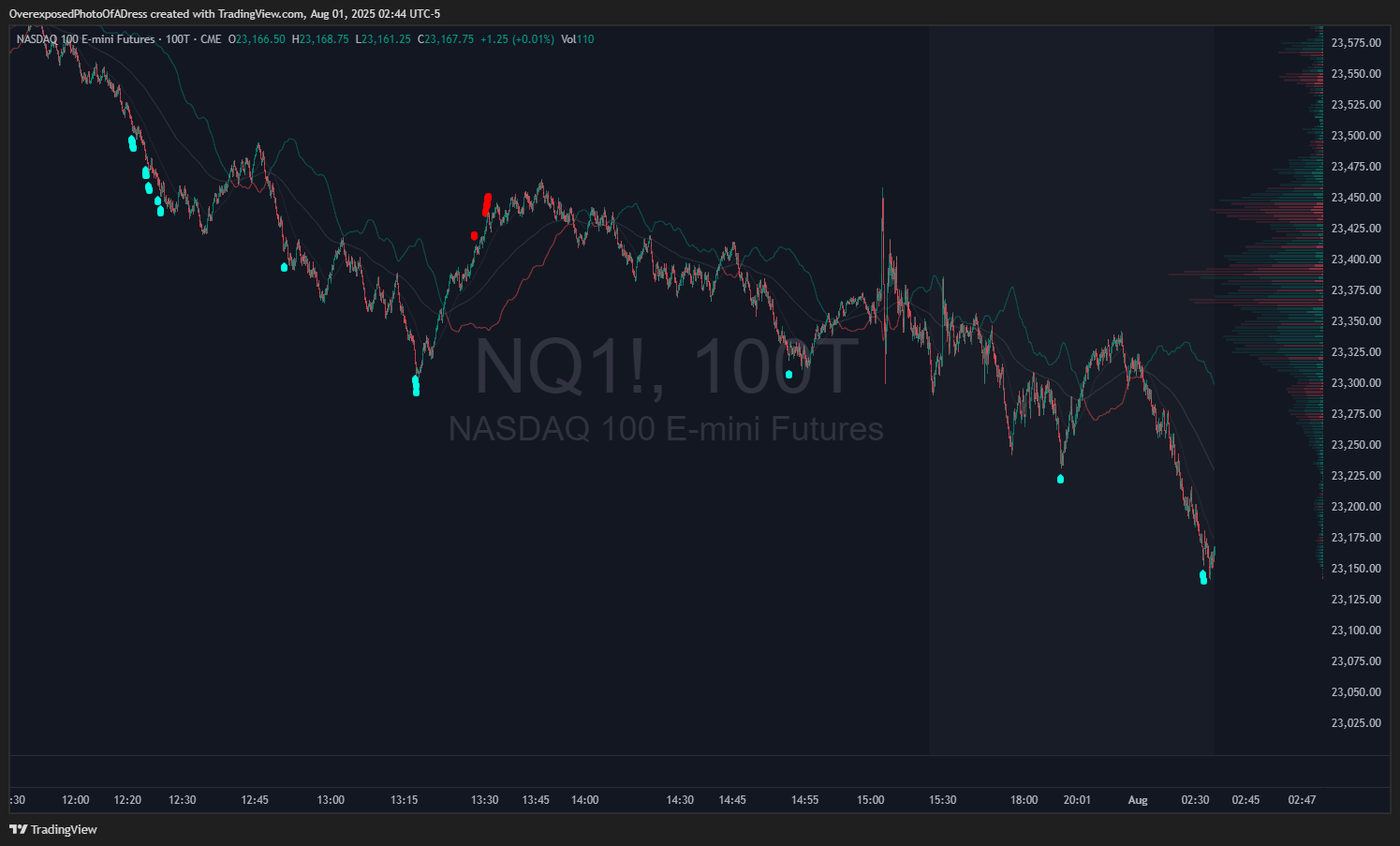Screen dimensions: 1400x846
Task: Click the Aug date axis label
Action: pyautogui.click(x=1138, y=800)
